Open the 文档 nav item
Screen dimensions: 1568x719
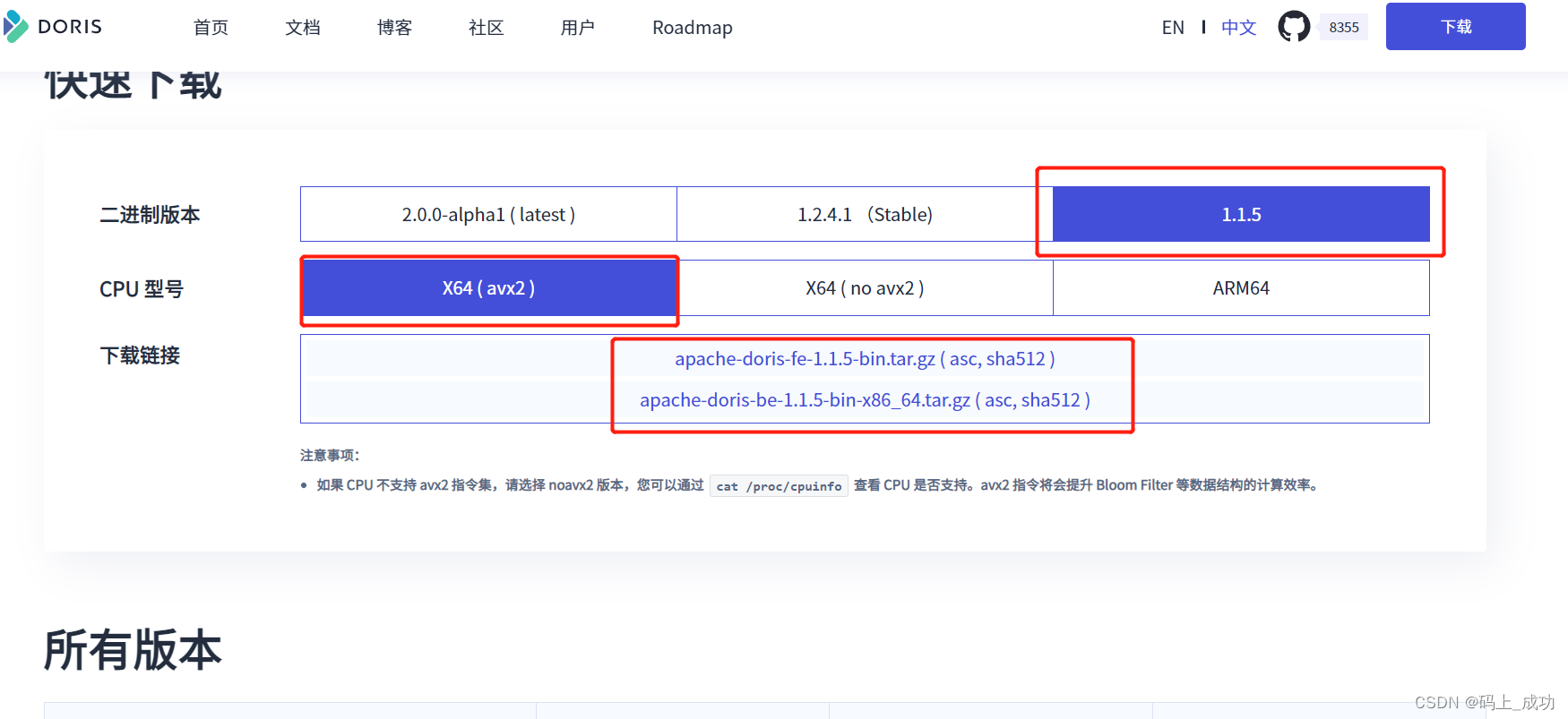point(303,28)
